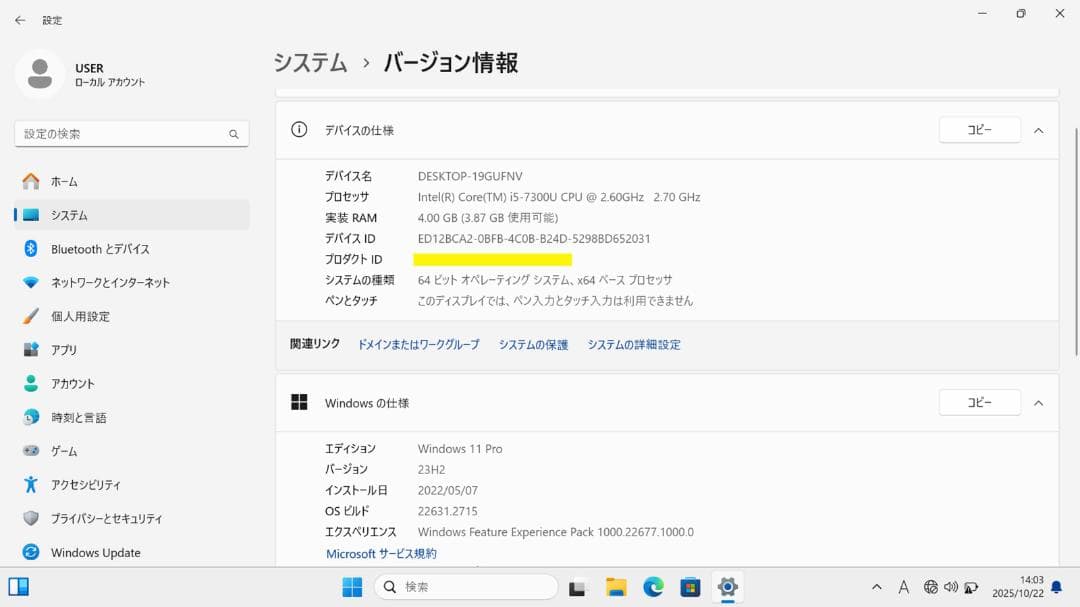The image size is (1080, 607).
Task: Select the システム sidebar item
Action: point(132,215)
